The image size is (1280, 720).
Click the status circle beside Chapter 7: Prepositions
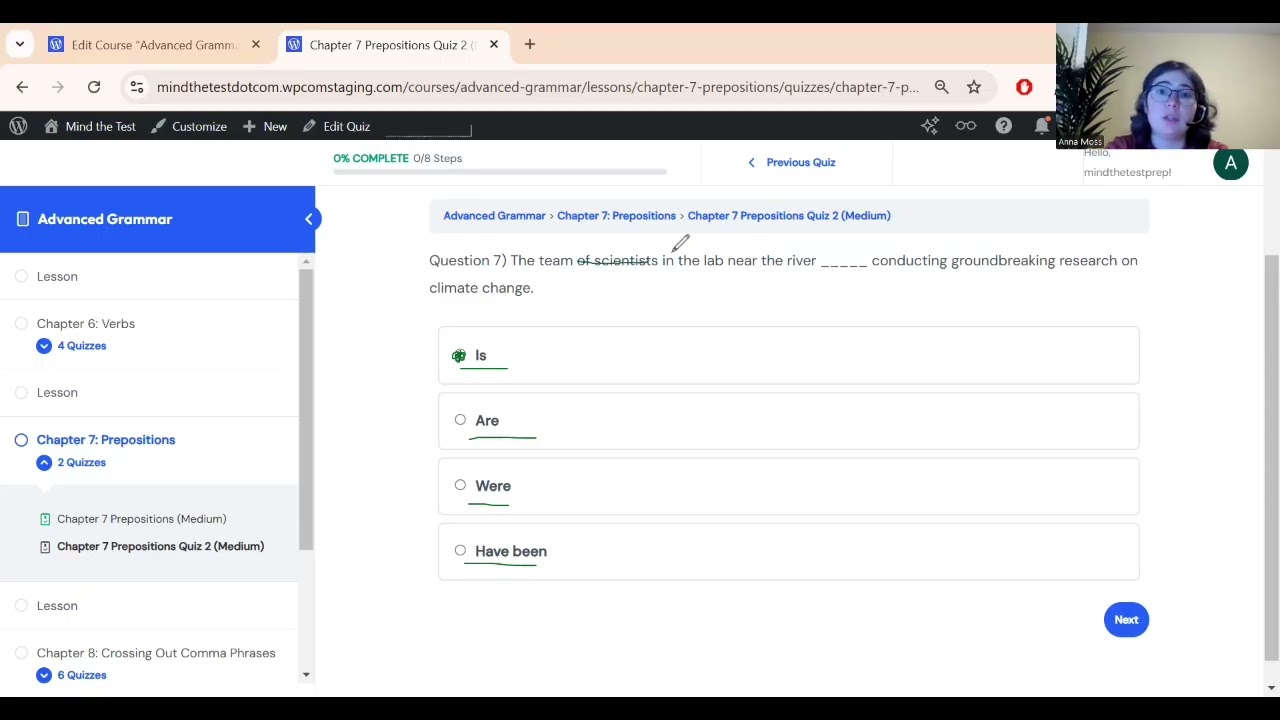tap(21, 439)
